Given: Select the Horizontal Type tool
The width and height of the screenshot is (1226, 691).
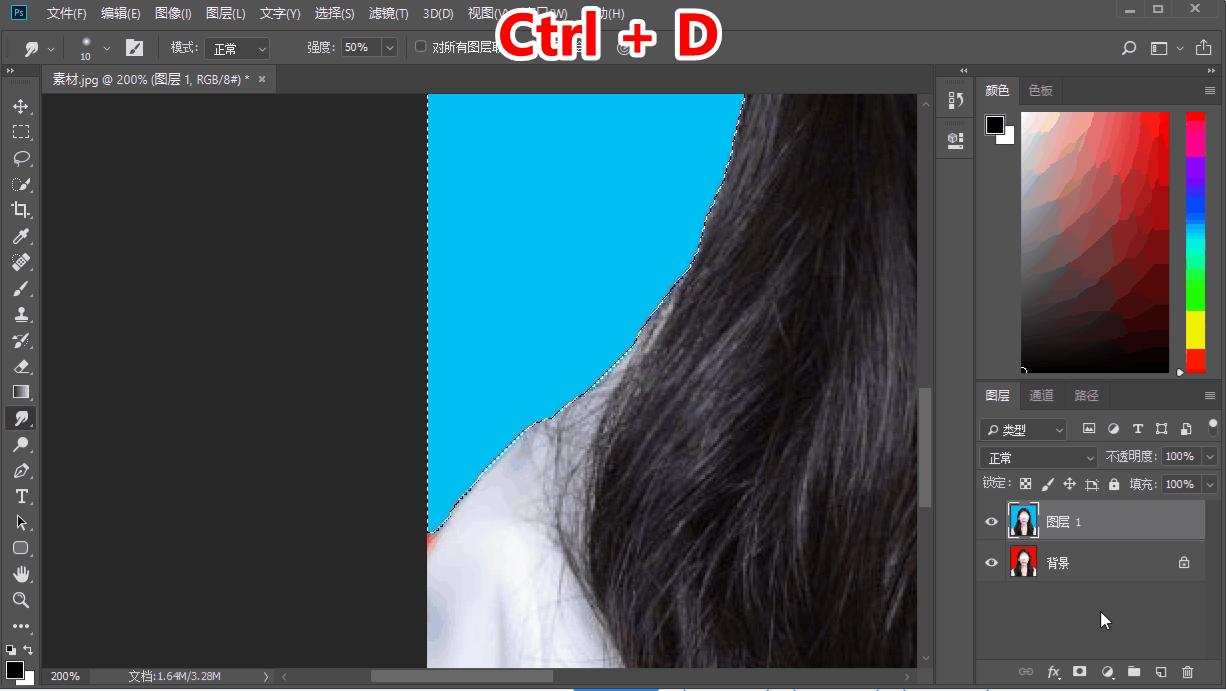Looking at the screenshot, I should [20, 496].
